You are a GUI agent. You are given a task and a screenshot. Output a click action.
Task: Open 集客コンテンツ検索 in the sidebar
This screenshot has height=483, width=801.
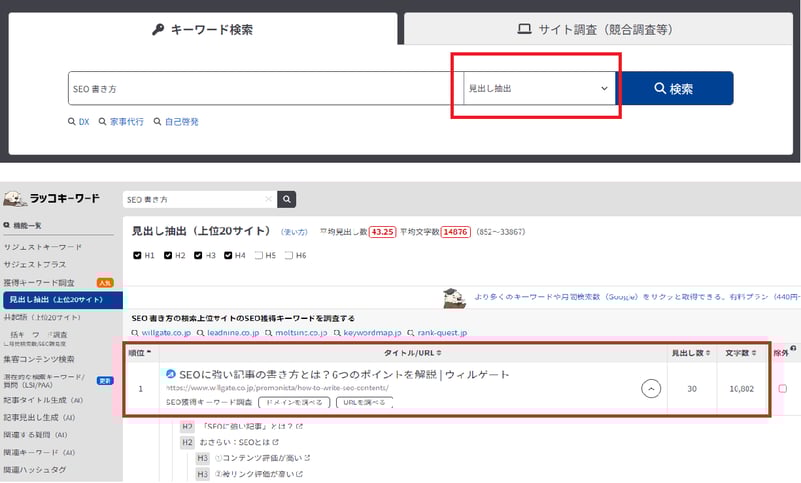[x=39, y=359]
